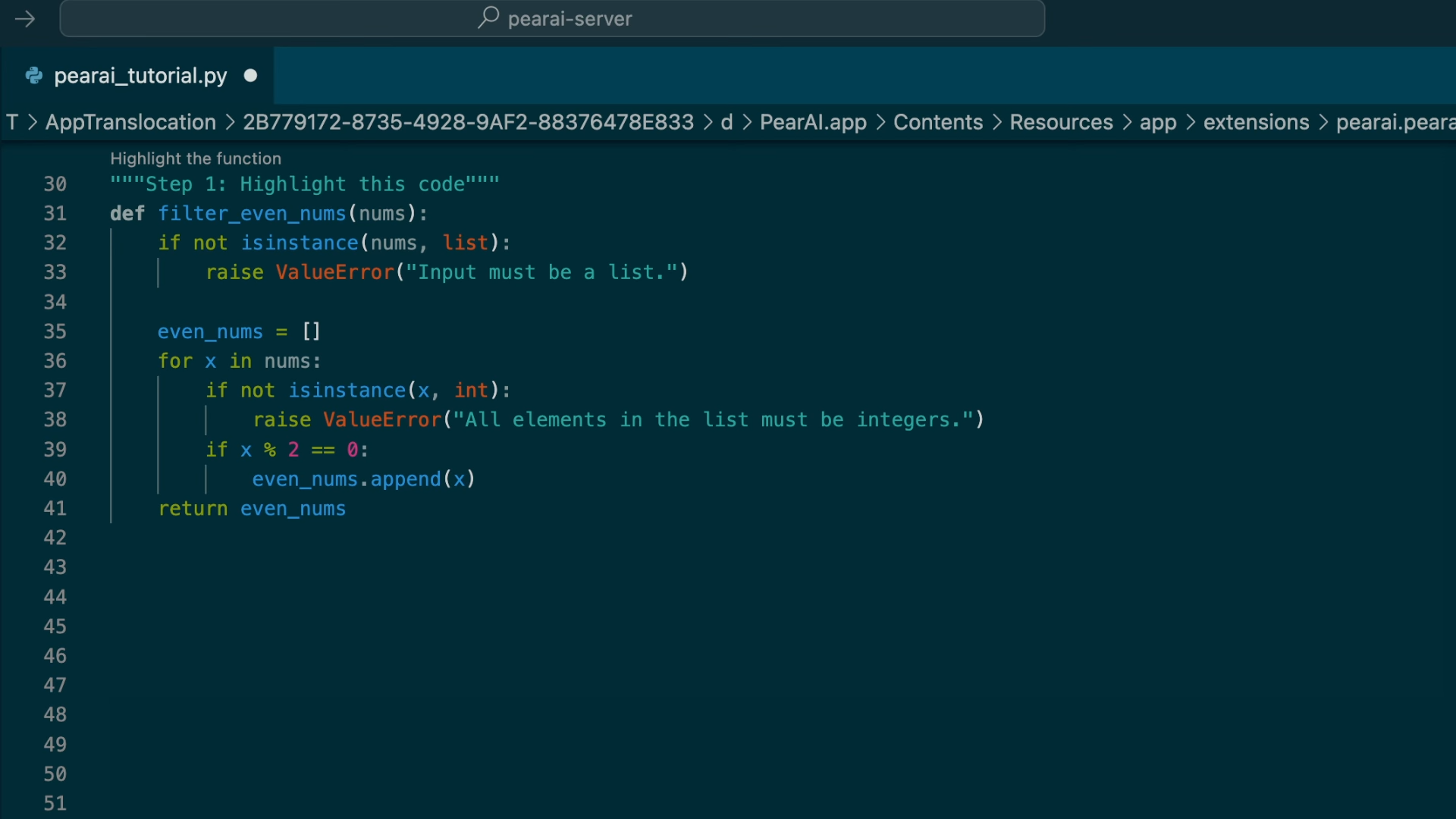Click 'isinstance(nums, list)' on line 32
The image size is (1456, 819).
point(370,243)
